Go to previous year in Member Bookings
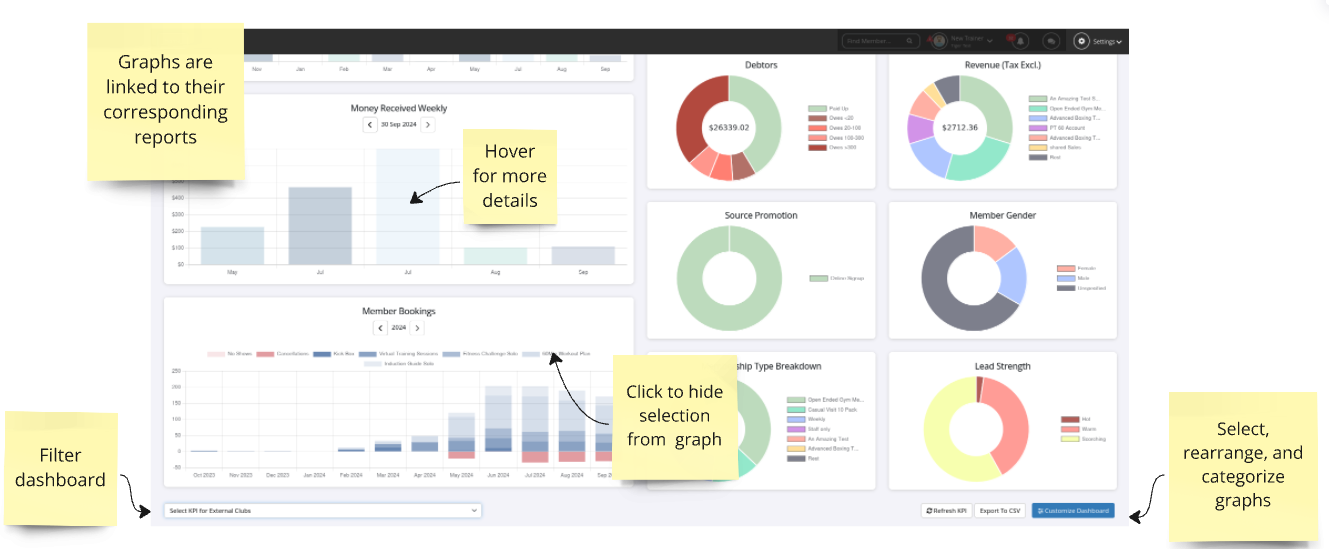This screenshot has height=549, width=1329. (x=380, y=328)
